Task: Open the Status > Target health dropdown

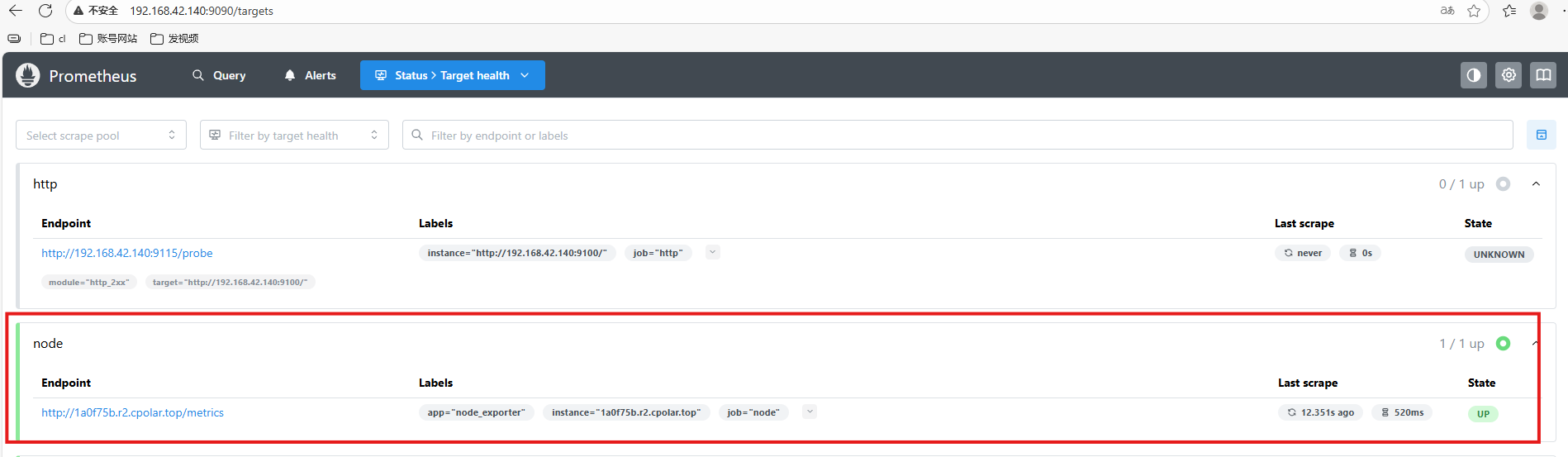Action: pyautogui.click(x=452, y=75)
